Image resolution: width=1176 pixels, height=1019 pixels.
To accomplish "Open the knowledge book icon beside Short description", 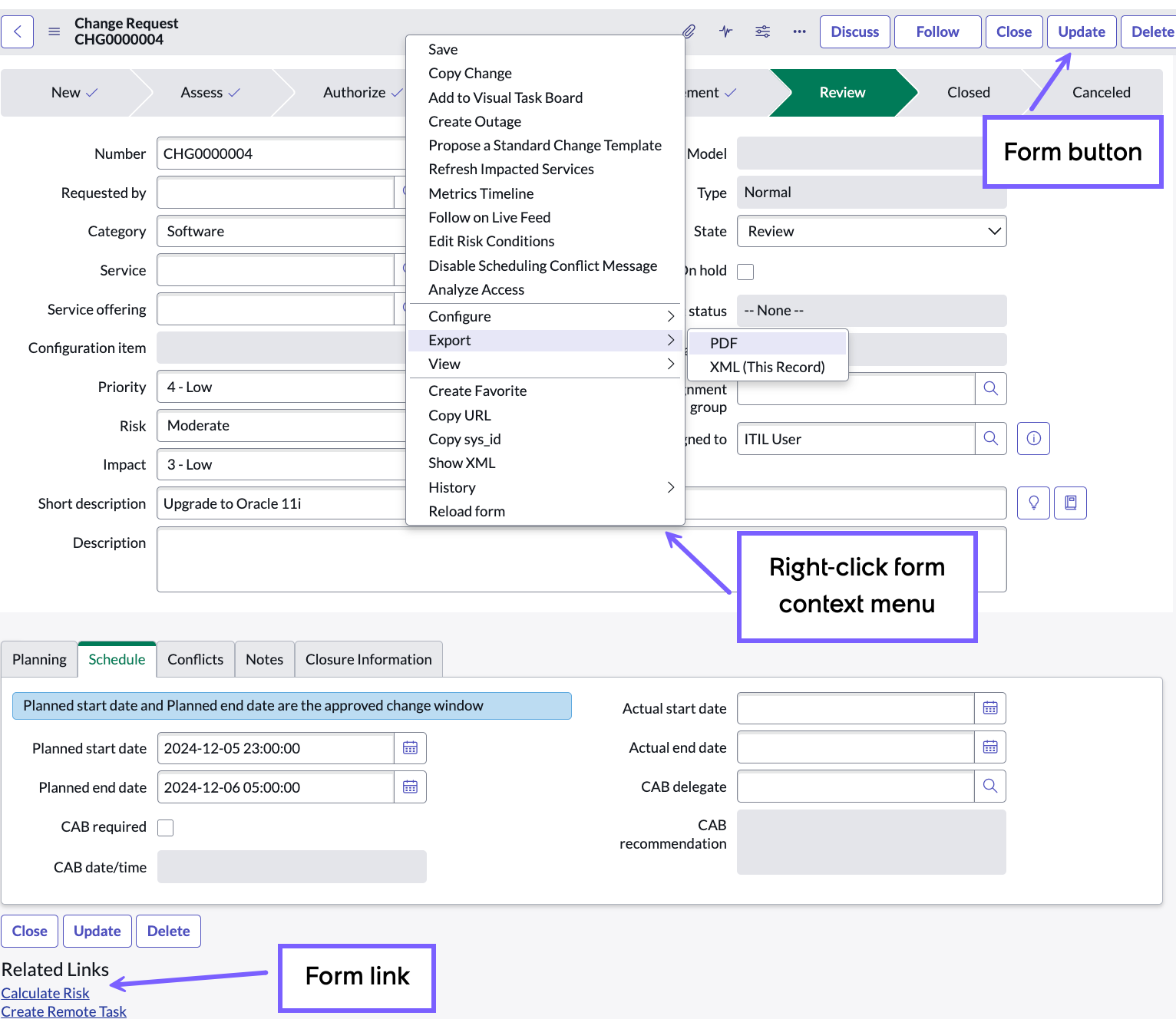I will [1070, 503].
